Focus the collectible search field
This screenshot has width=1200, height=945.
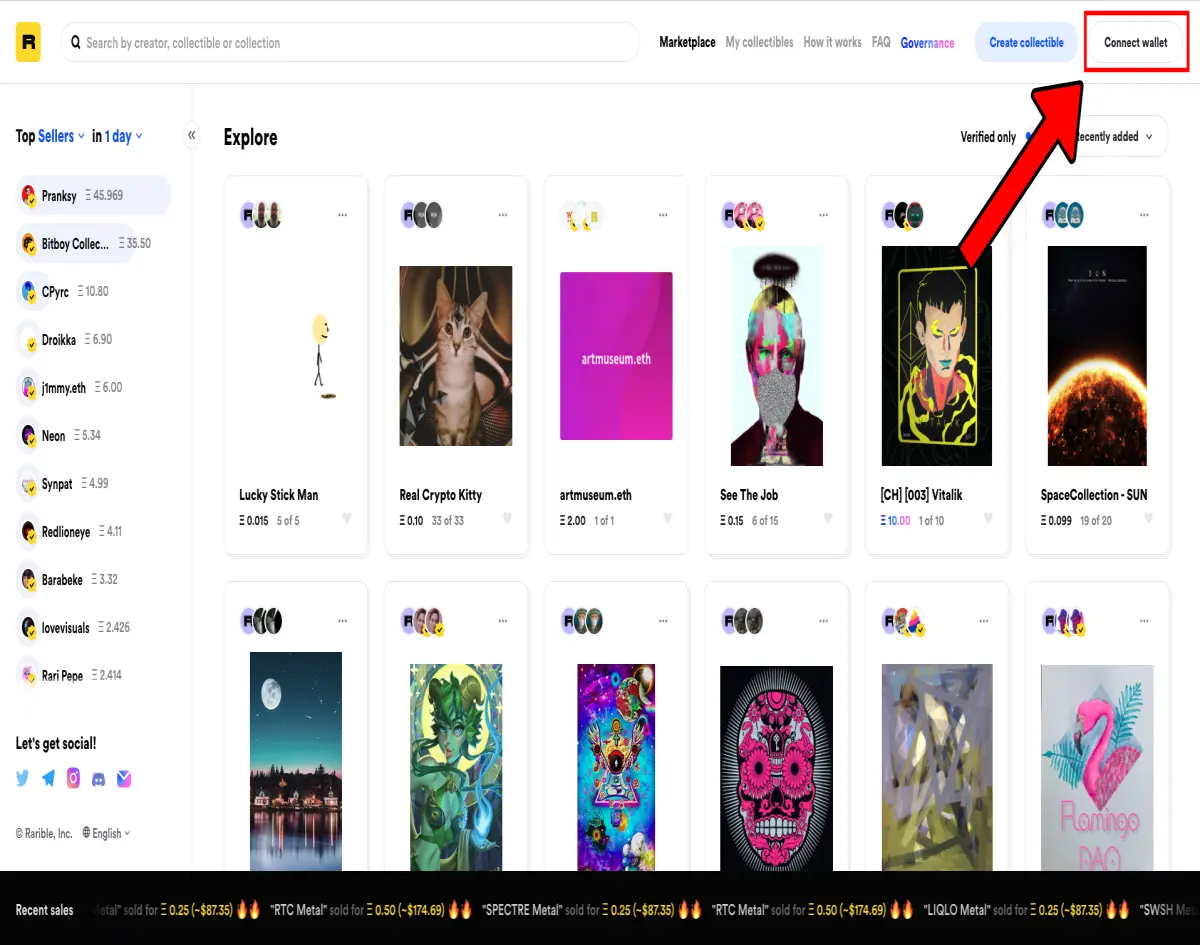coord(350,42)
